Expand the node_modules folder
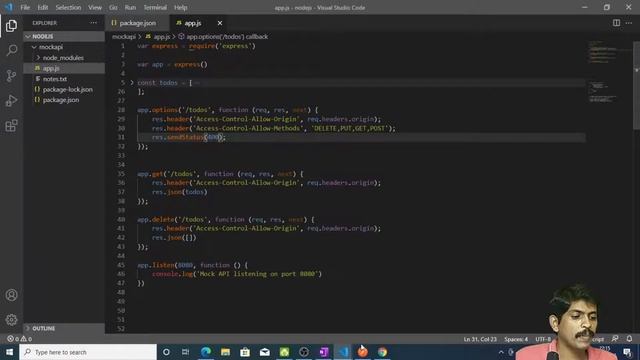640x360 pixels. point(64,58)
